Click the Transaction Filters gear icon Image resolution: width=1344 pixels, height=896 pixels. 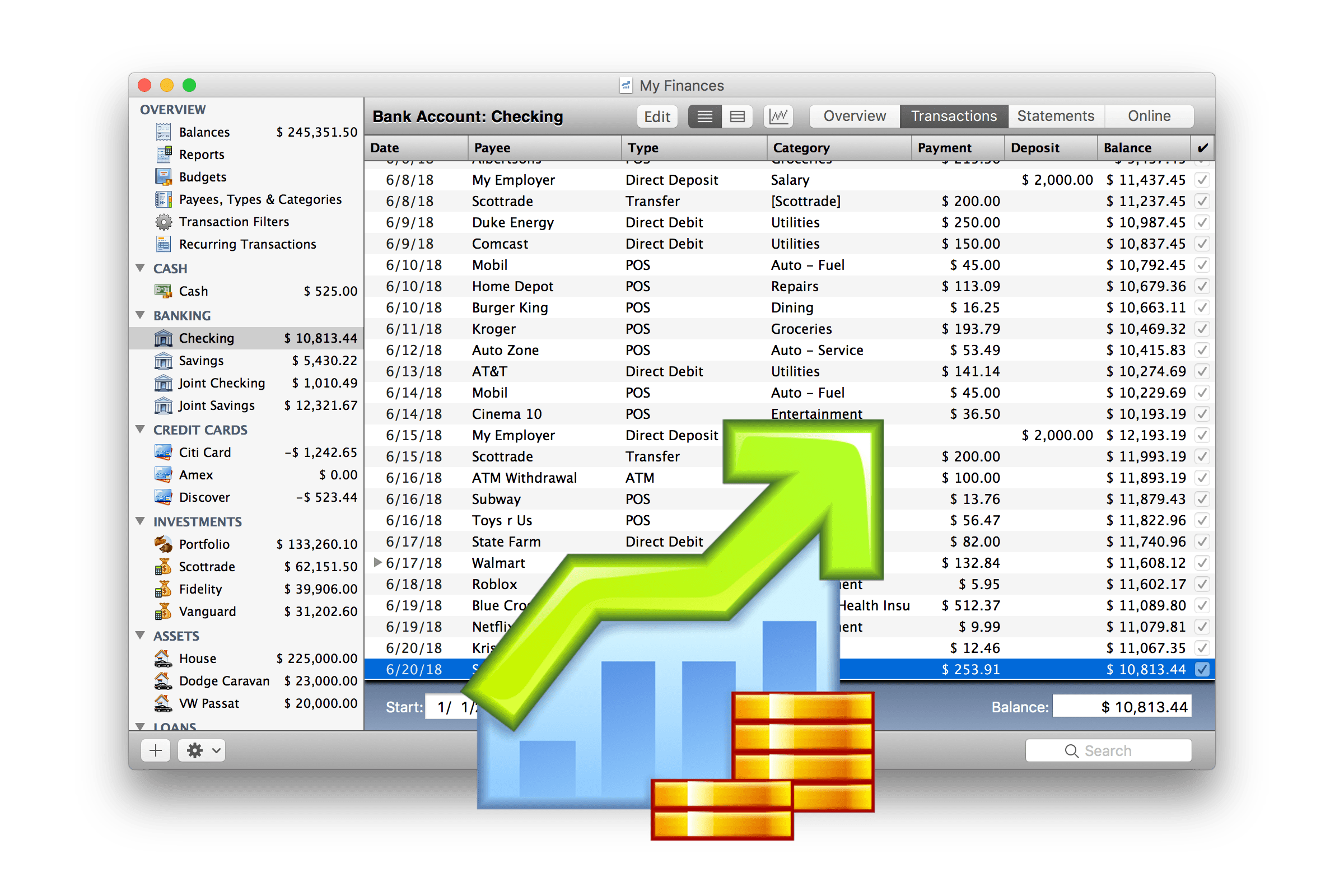[164, 222]
